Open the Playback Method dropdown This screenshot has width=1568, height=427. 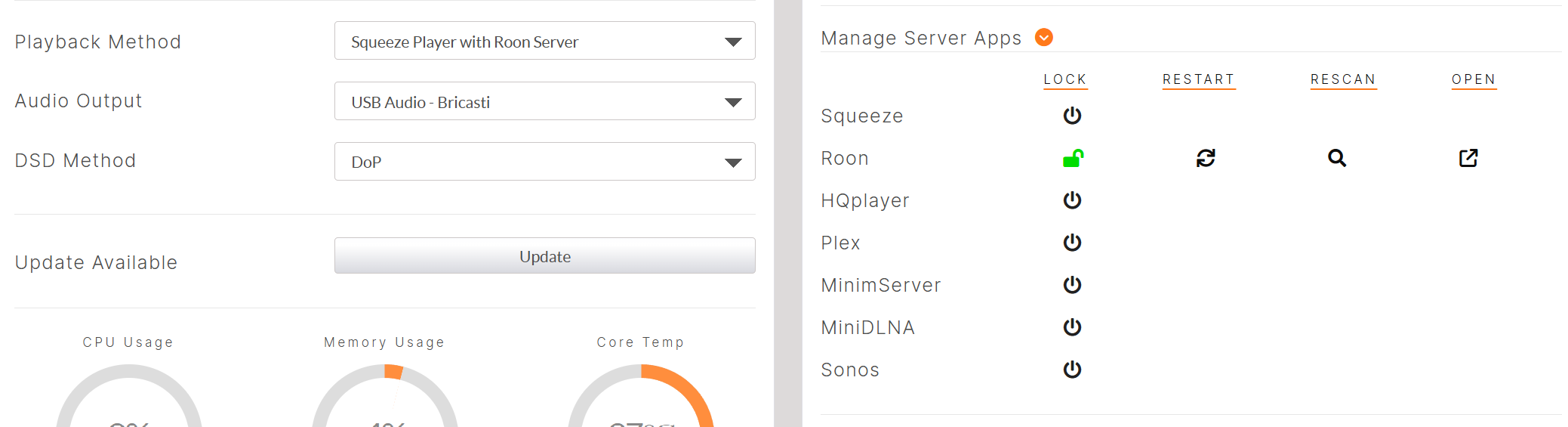click(x=544, y=41)
